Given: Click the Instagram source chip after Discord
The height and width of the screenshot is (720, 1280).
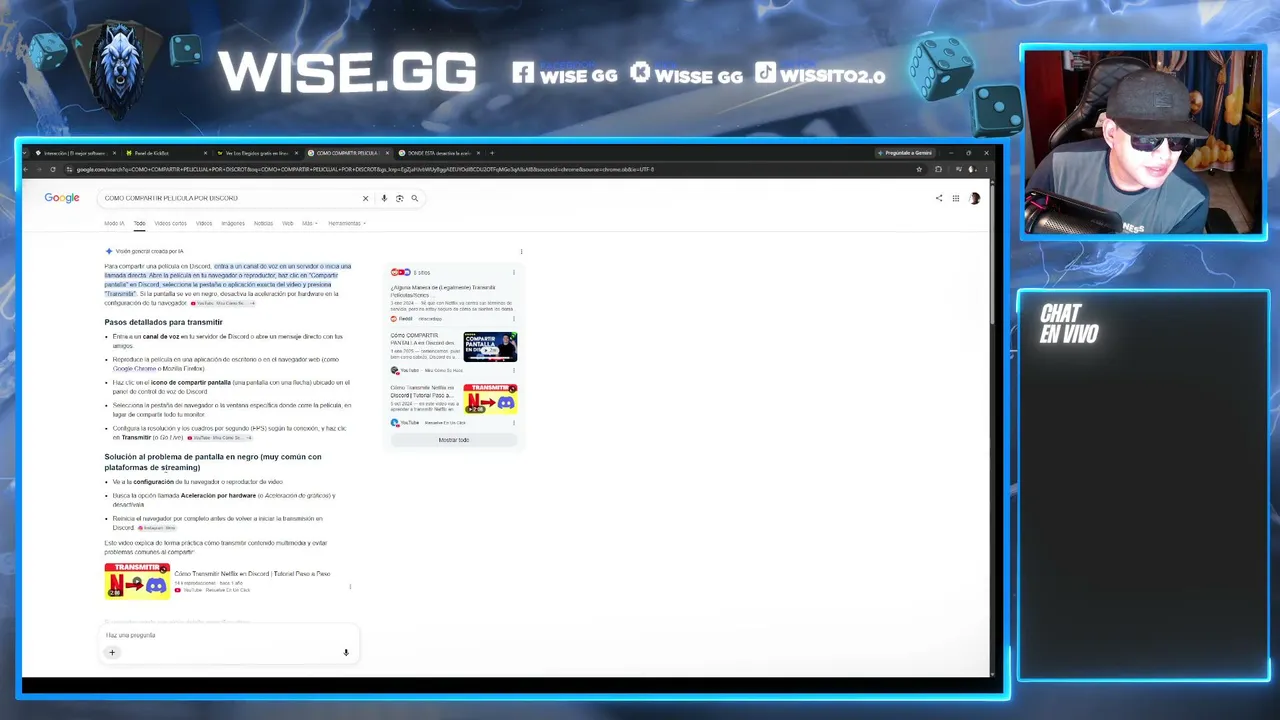Looking at the screenshot, I should [x=157, y=528].
